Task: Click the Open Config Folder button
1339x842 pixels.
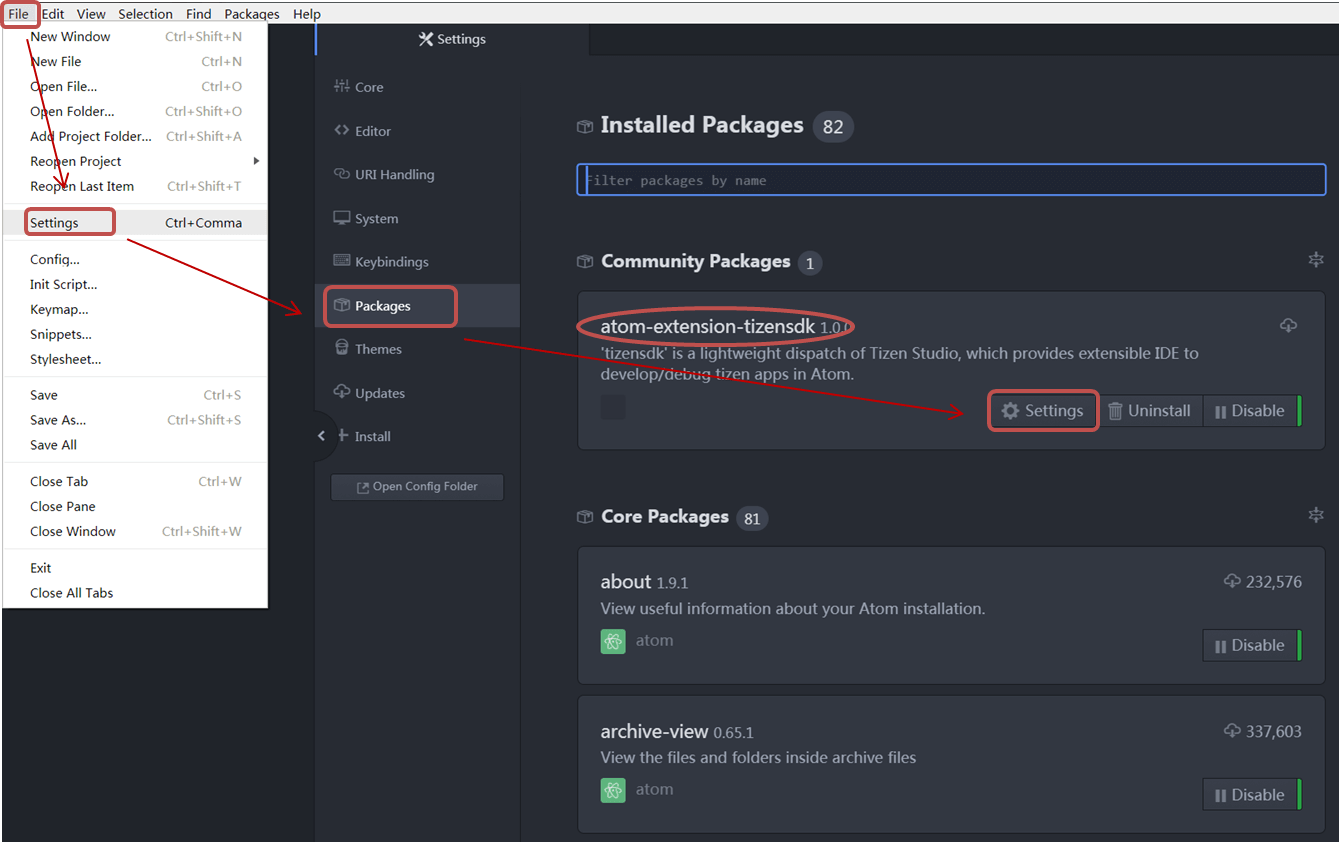Action: point(417,487)
